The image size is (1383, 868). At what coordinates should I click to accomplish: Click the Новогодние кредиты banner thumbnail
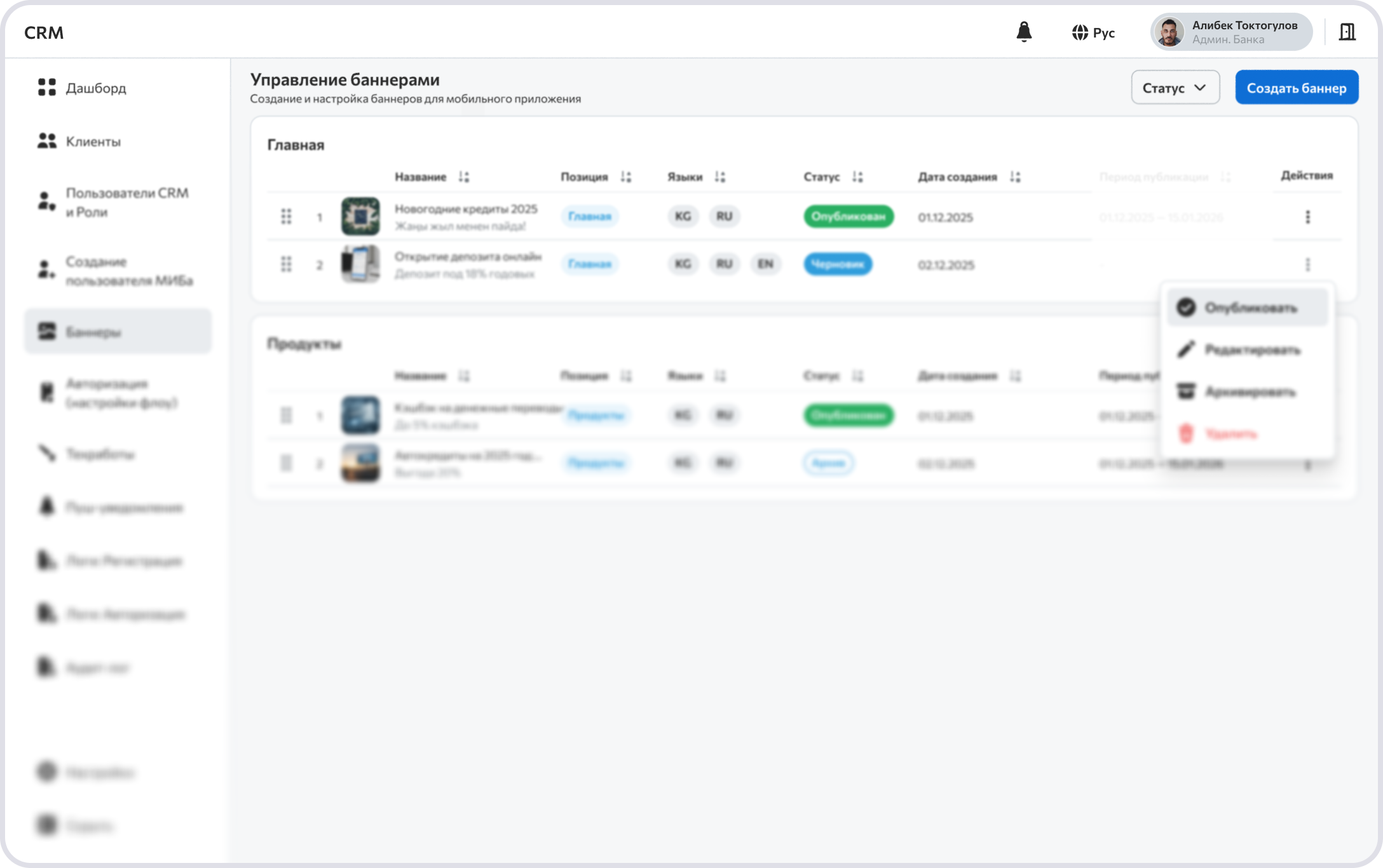point(360,217)
